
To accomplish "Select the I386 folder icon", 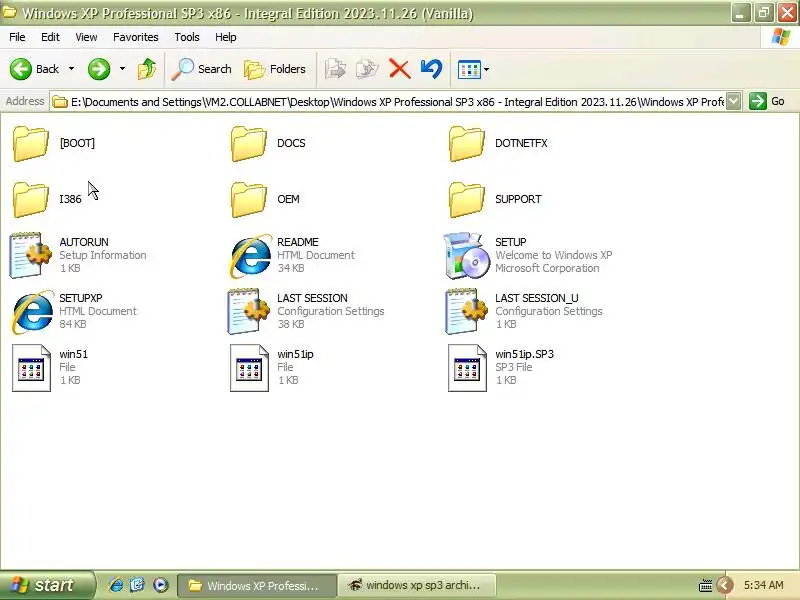I will pos(31,199).
